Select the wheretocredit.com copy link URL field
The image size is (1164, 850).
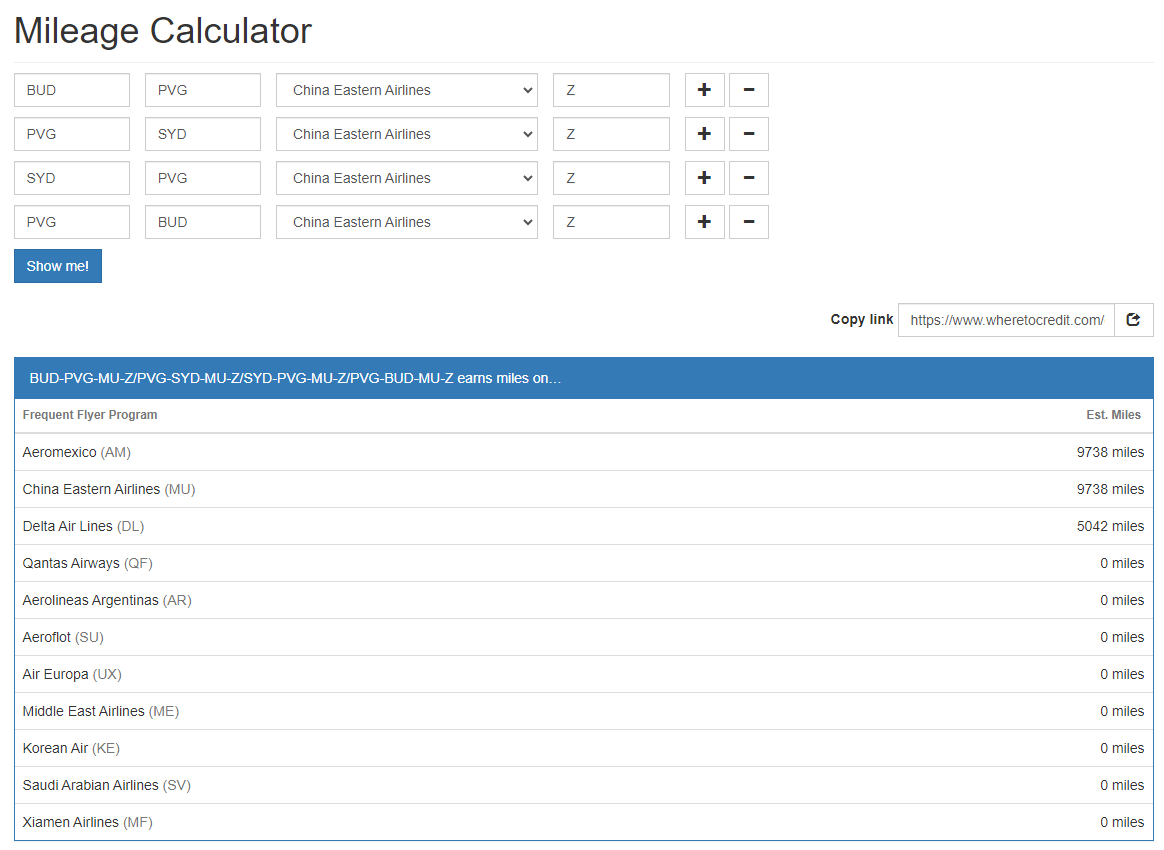tap(1006, 320)
